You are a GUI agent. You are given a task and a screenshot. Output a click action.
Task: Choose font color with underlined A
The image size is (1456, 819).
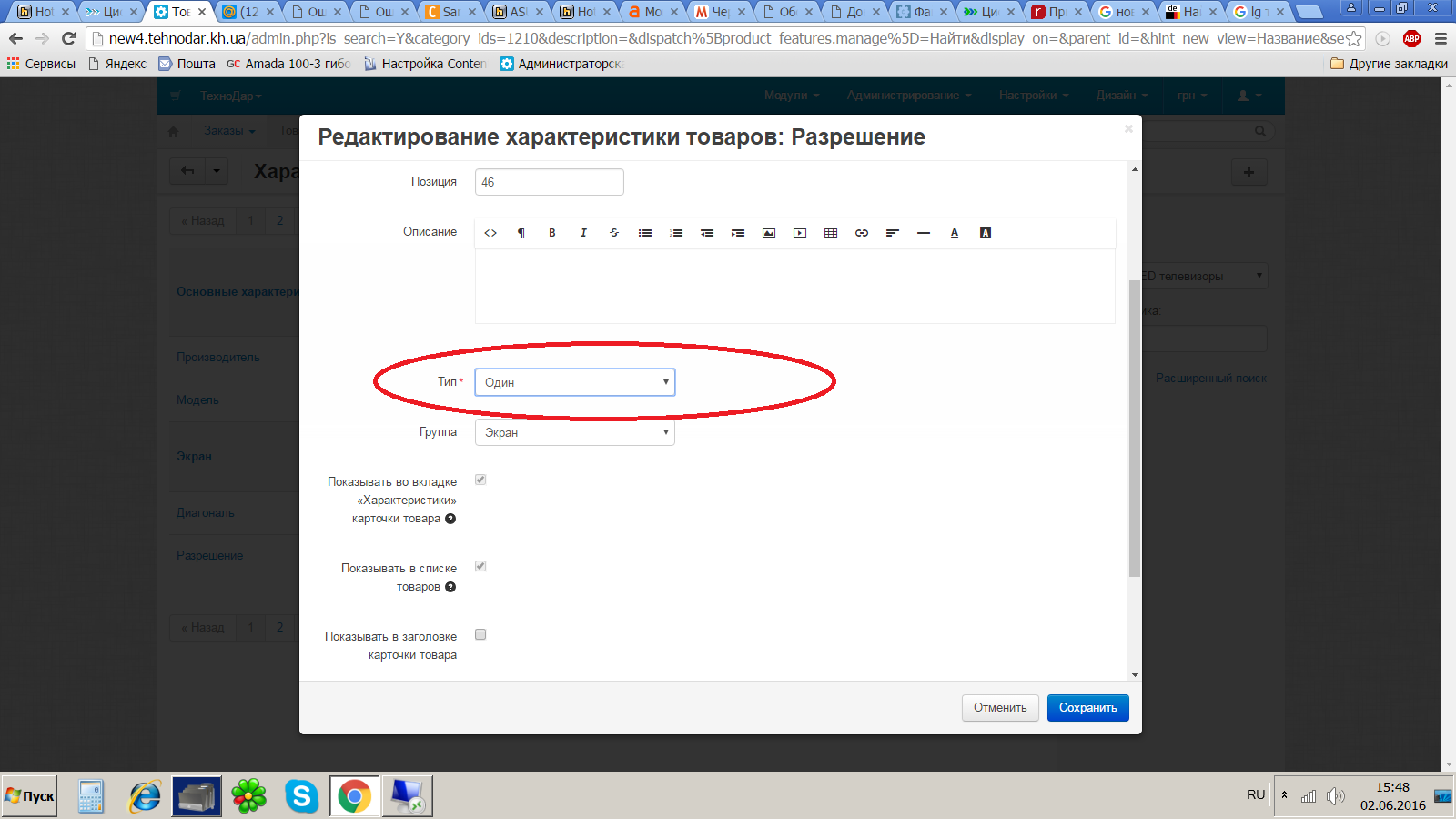pyautogui.click(x=955, y=233)
